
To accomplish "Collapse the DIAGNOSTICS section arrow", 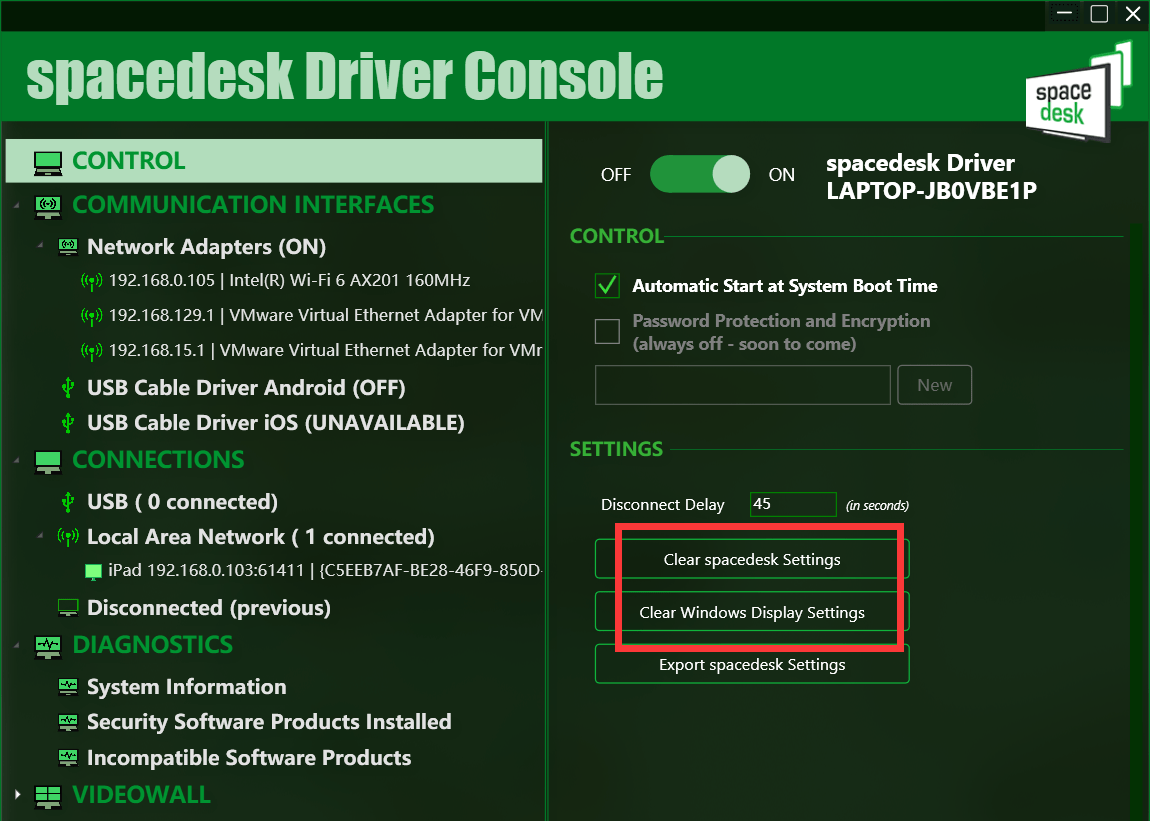I will pos(17,646).
